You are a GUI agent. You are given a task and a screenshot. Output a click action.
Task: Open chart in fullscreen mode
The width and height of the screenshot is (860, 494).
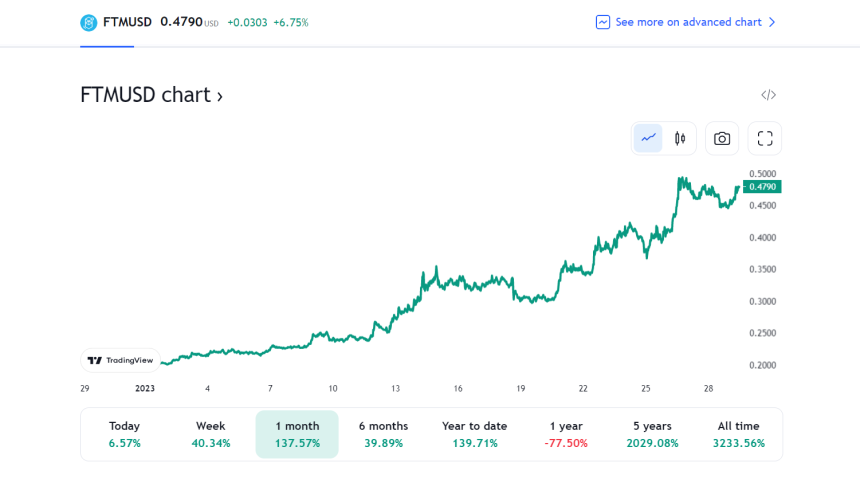click(765, 138)
